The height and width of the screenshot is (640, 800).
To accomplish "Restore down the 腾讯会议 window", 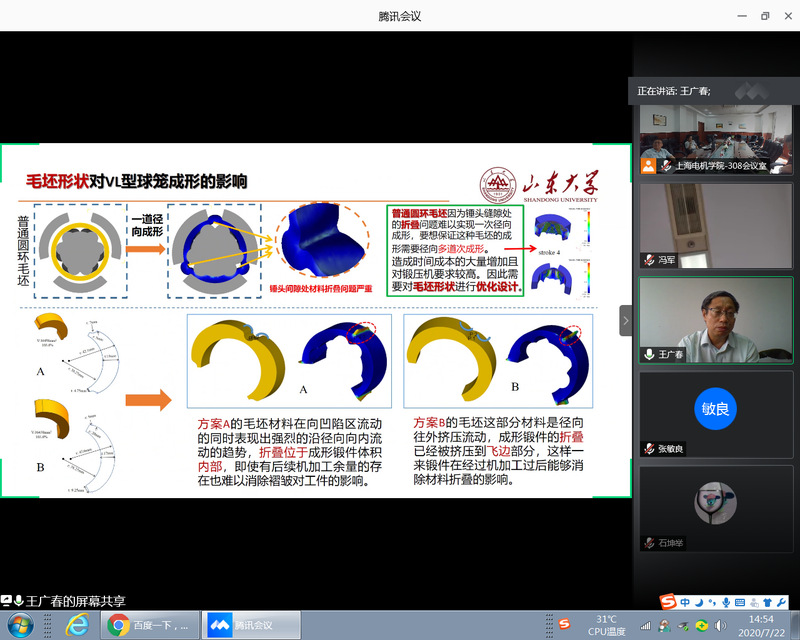I will 765,16.
